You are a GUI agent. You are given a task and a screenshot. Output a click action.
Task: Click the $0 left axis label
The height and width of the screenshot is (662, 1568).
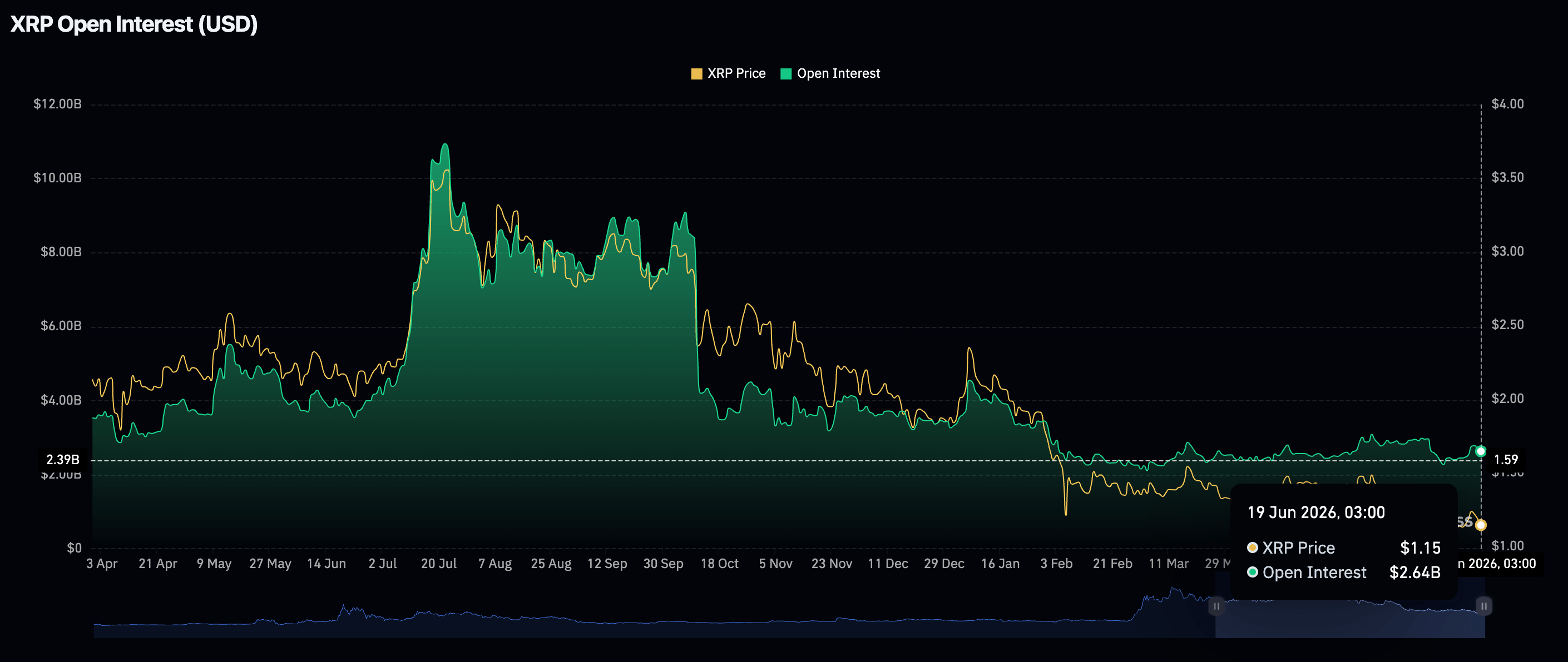point(75,547)
